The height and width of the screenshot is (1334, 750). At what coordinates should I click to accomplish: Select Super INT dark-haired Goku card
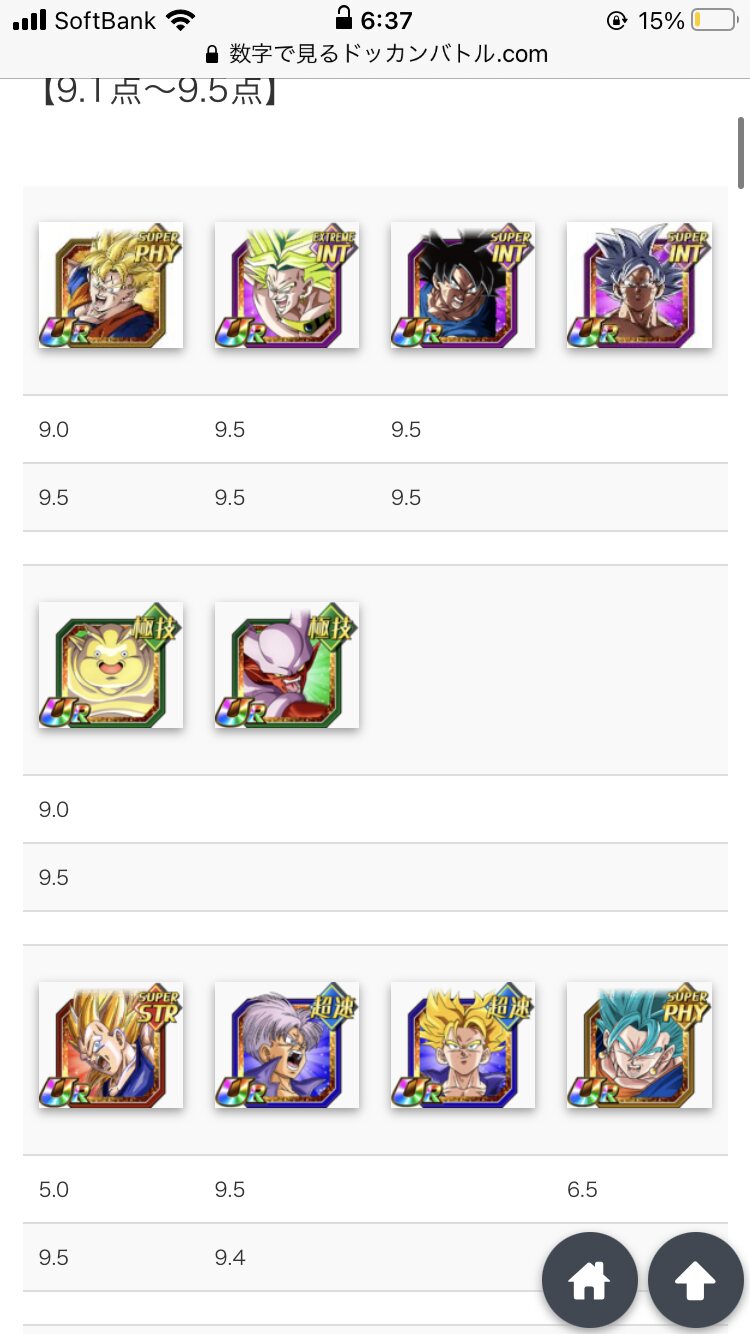[x=463, y=285]
